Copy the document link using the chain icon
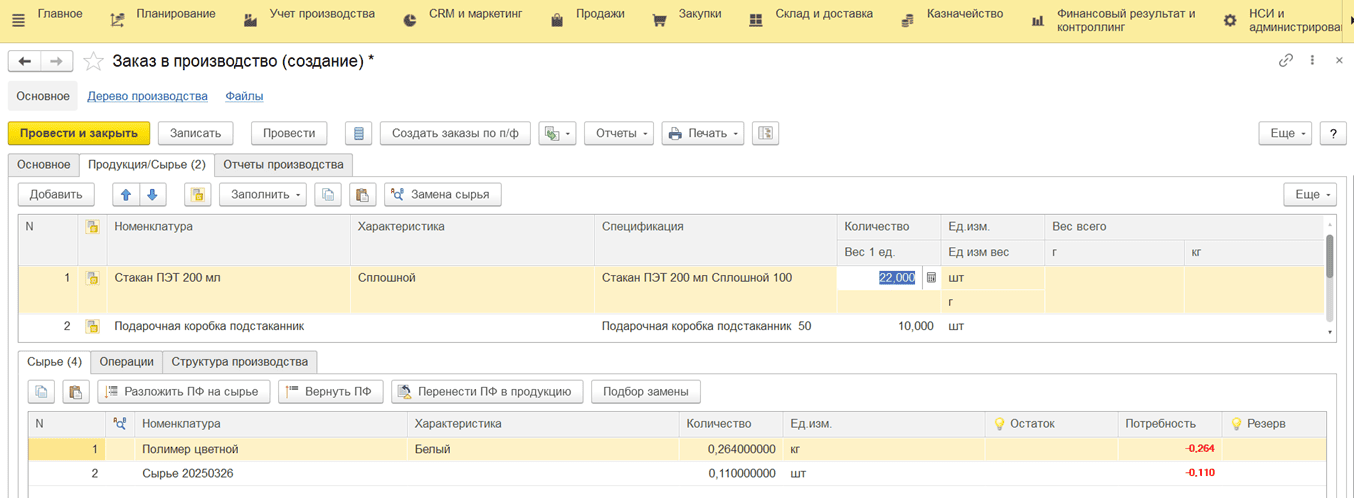The height and width of the screenshot is (499, 1354). [x=1286, y=61]
